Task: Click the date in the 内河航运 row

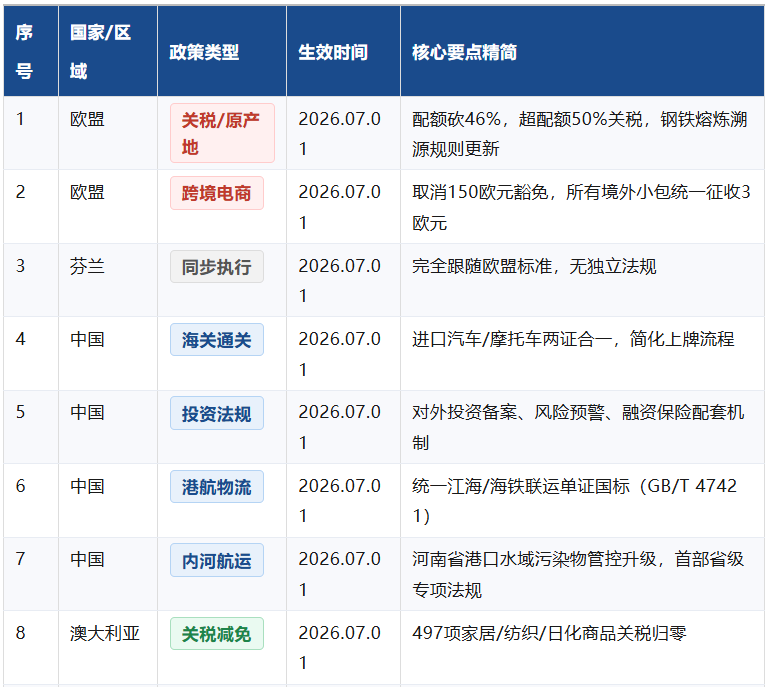Action: [339, 574]
